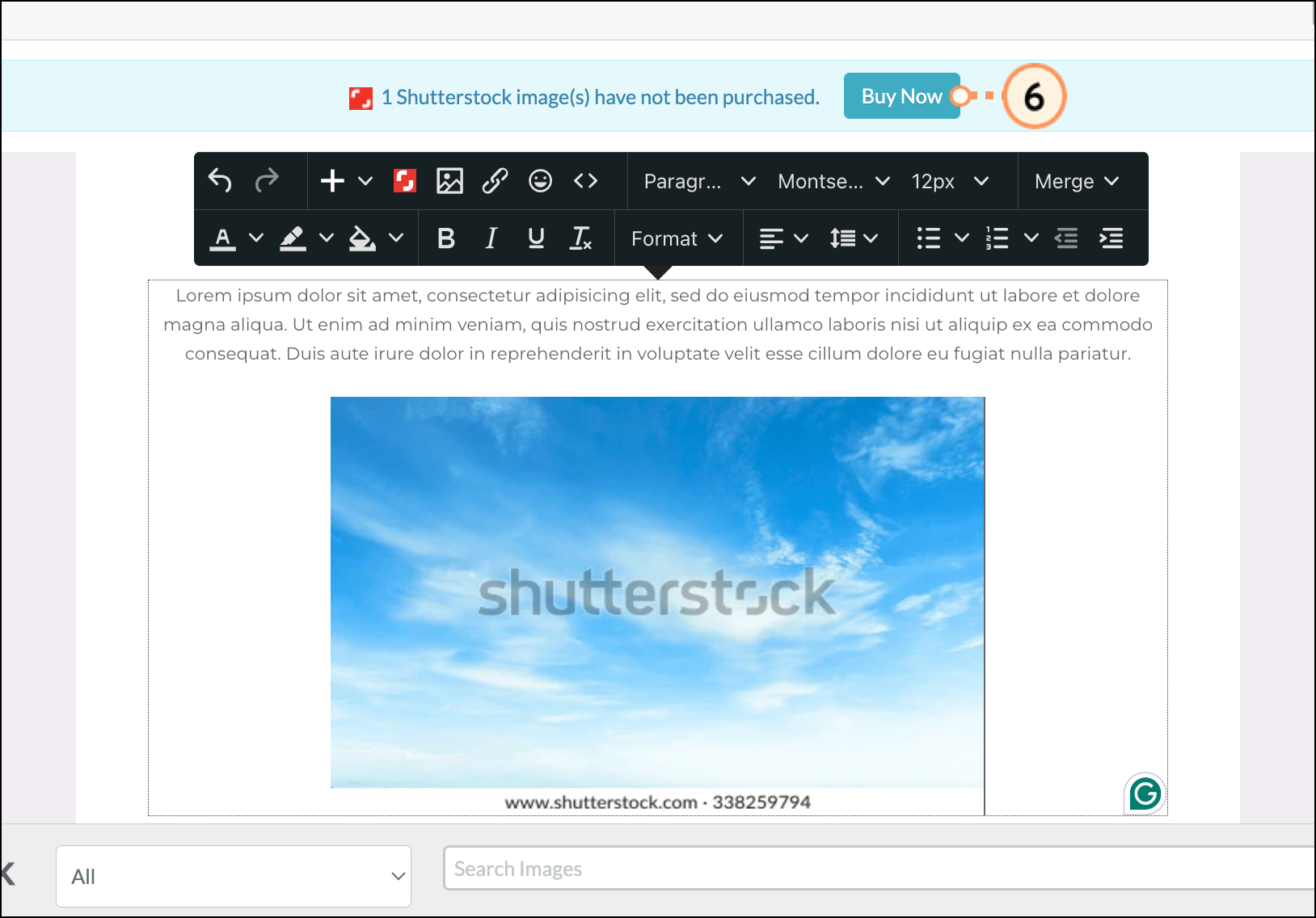Expand the numbered list style chevron
The width and height of the screenshot is (1316, 918).
(x=1031, y=238)
